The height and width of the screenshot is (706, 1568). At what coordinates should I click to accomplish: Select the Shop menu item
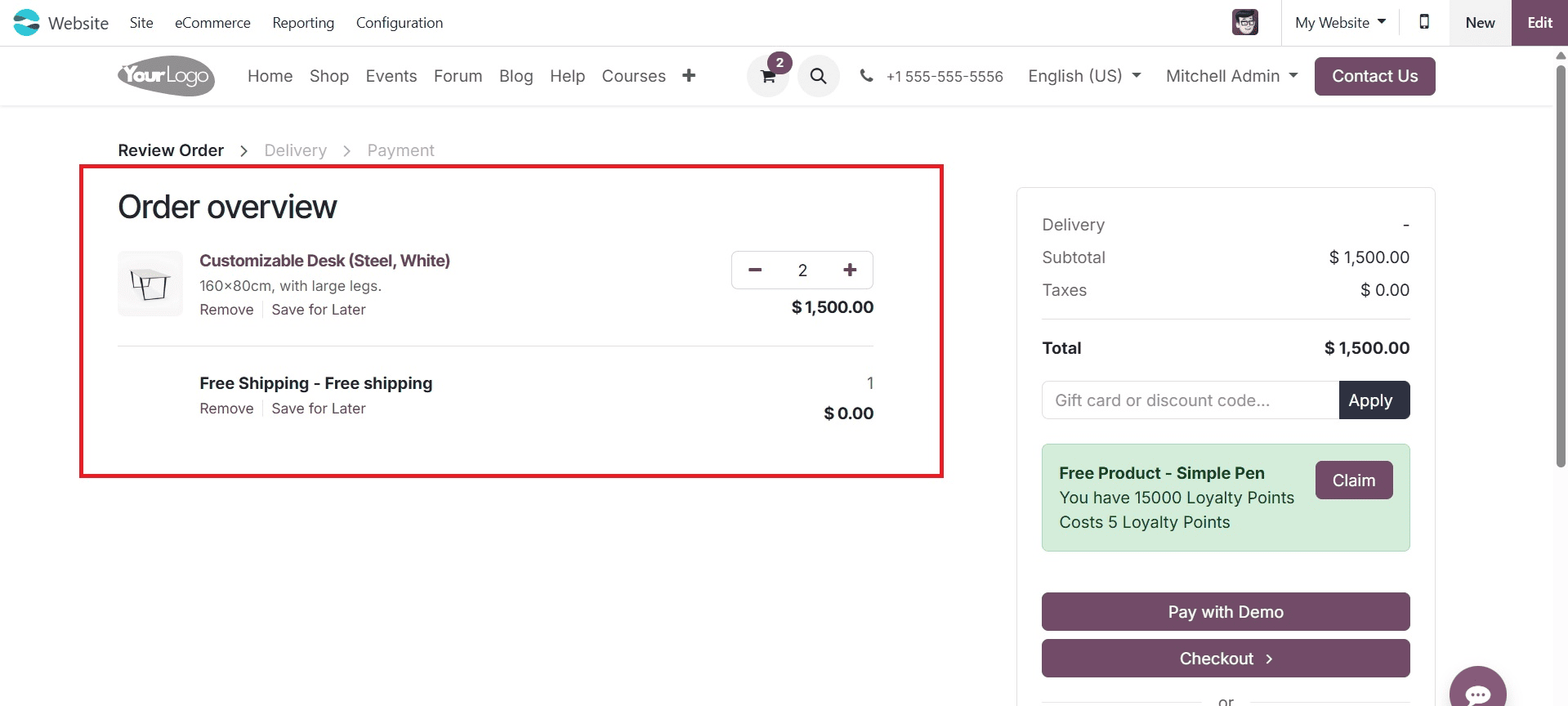(x=328, y=75)
